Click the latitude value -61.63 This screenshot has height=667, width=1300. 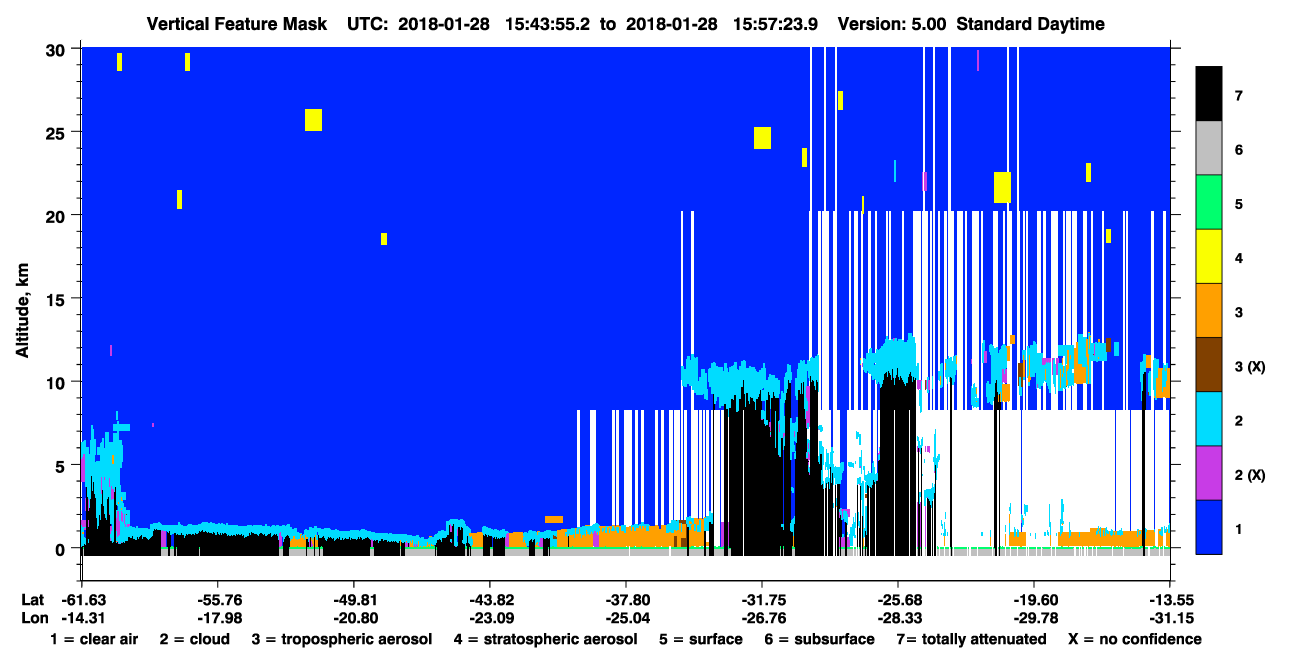coord(82,600)
